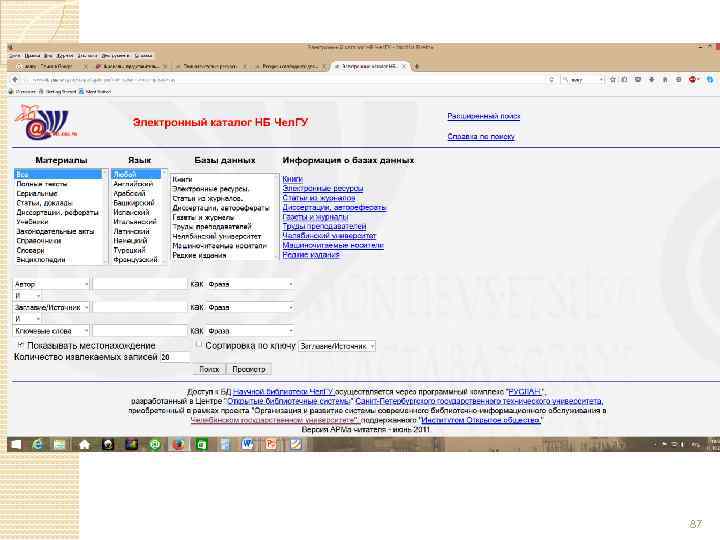Viewport: 720px width, 540px height.
Task: Open the Расширенный поиск link
Action: [484, 116]
